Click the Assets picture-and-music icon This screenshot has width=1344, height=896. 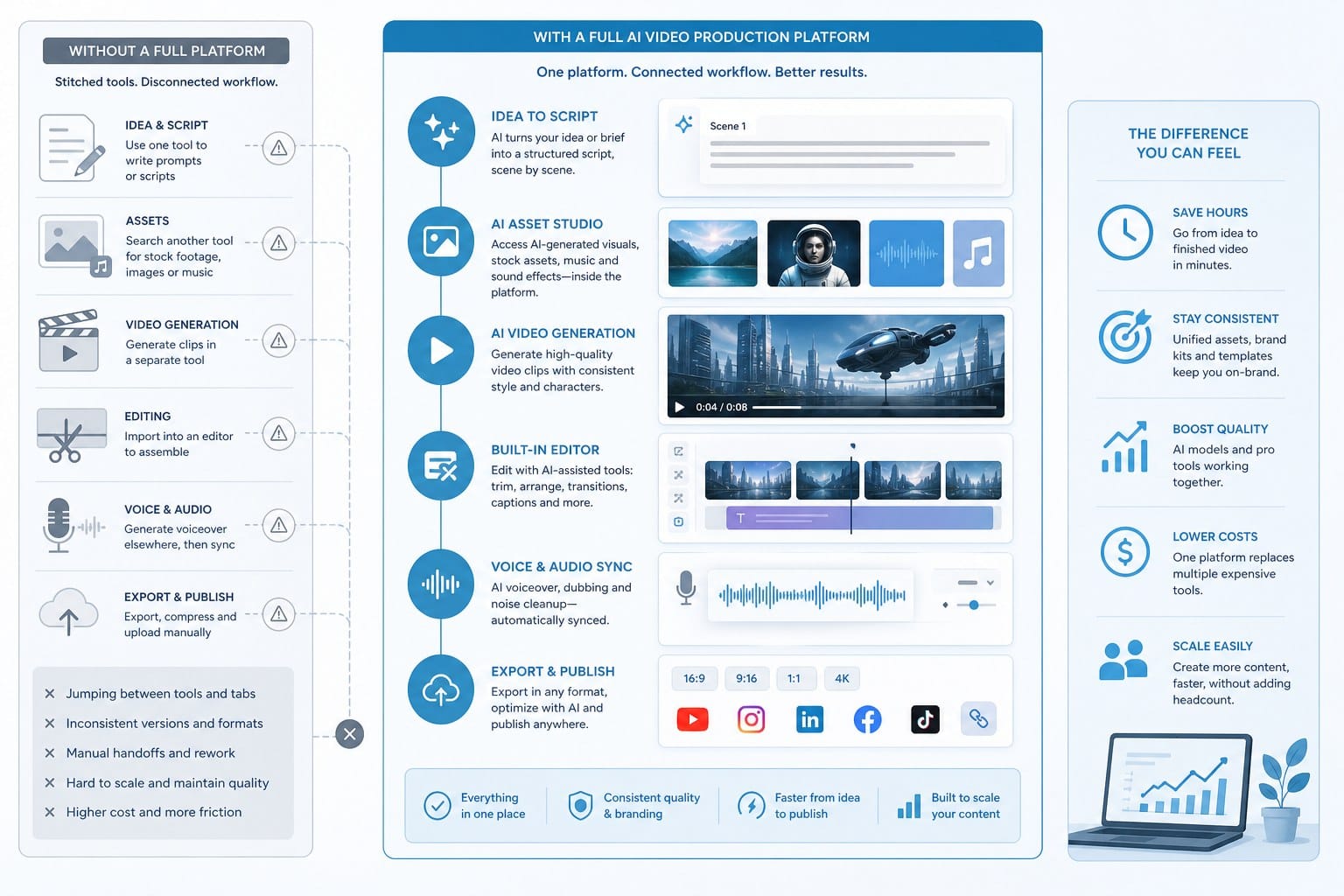click(74, 245)
